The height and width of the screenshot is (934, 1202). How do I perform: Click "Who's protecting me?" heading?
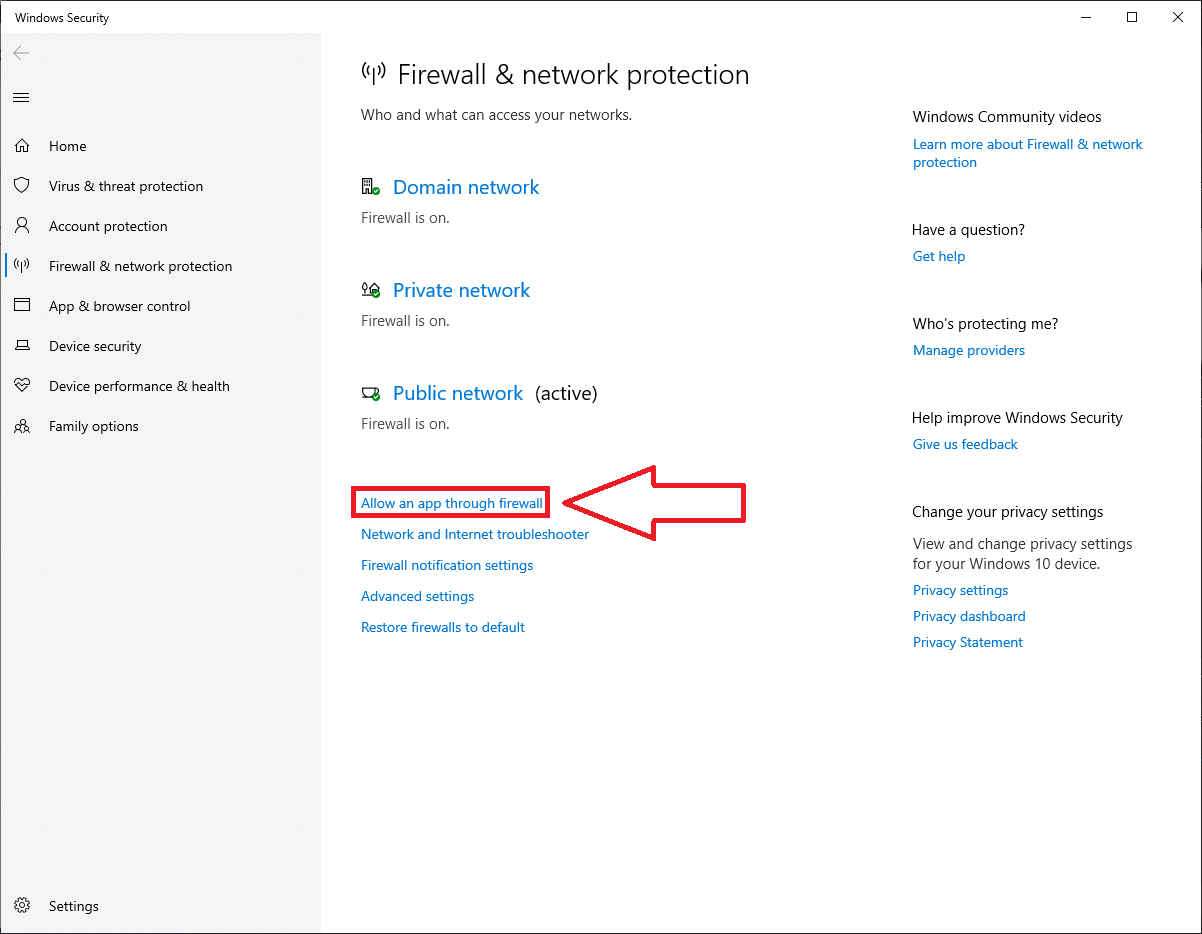pos(985,324)
